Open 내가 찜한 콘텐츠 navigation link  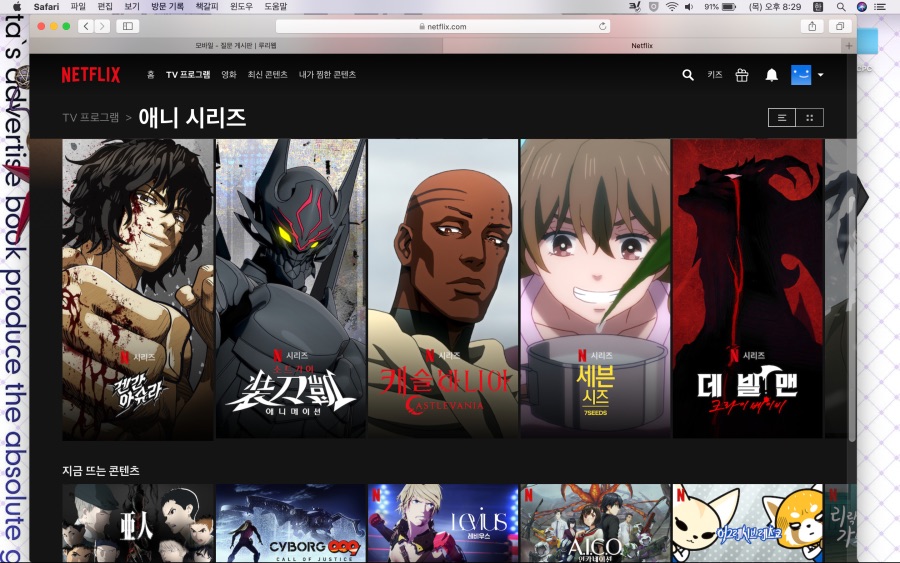327,75
